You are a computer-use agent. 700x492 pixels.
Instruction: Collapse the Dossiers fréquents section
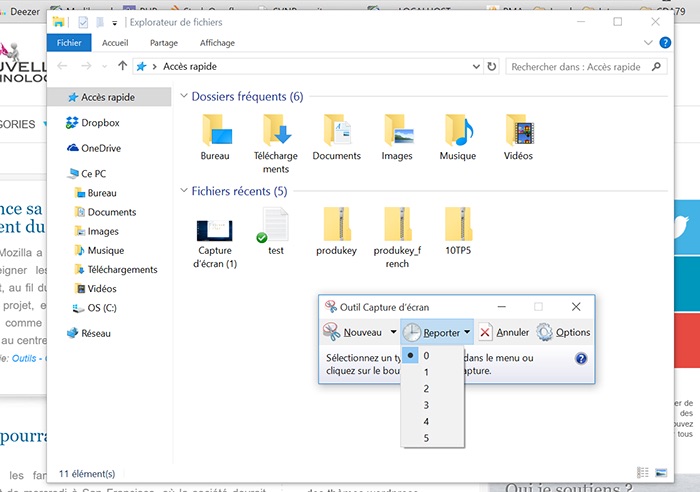pyautogui.click(x=184, y=97)
